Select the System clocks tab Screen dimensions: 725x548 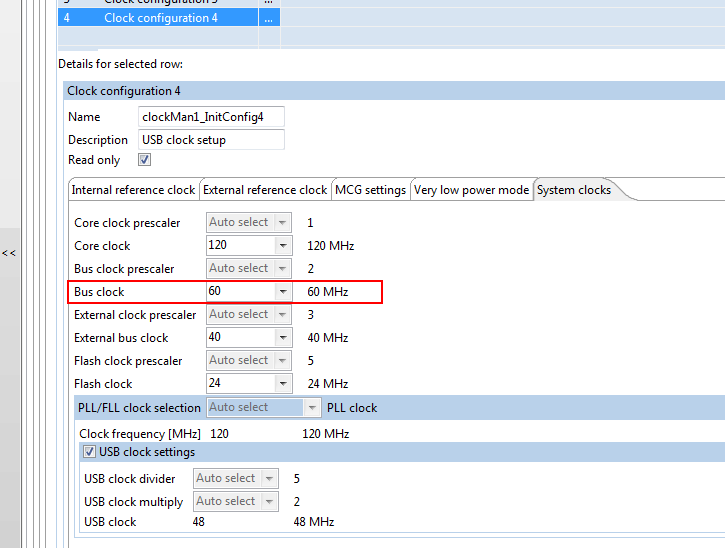[x=574, y=190]
